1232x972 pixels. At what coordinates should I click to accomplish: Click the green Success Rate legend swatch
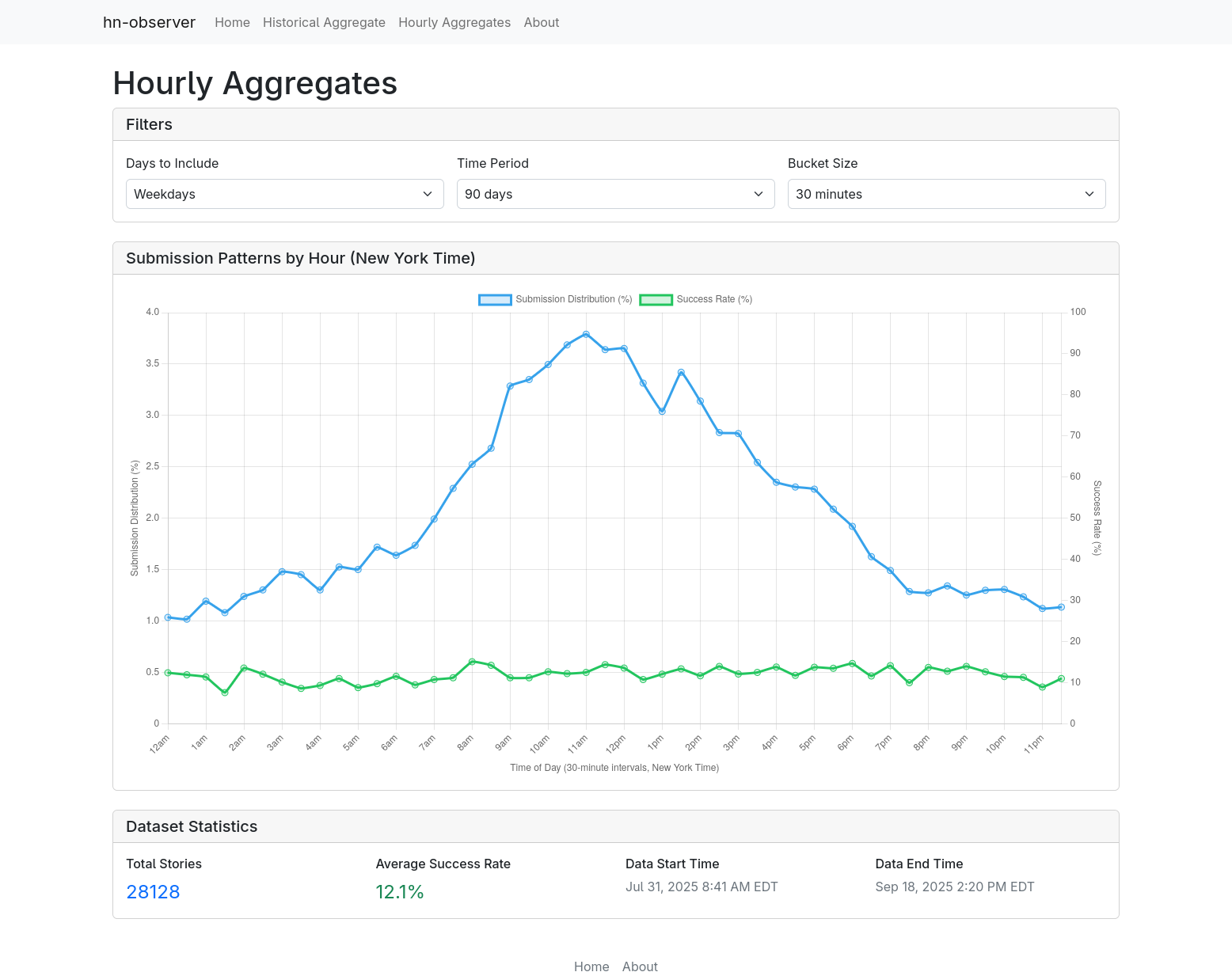656,300
